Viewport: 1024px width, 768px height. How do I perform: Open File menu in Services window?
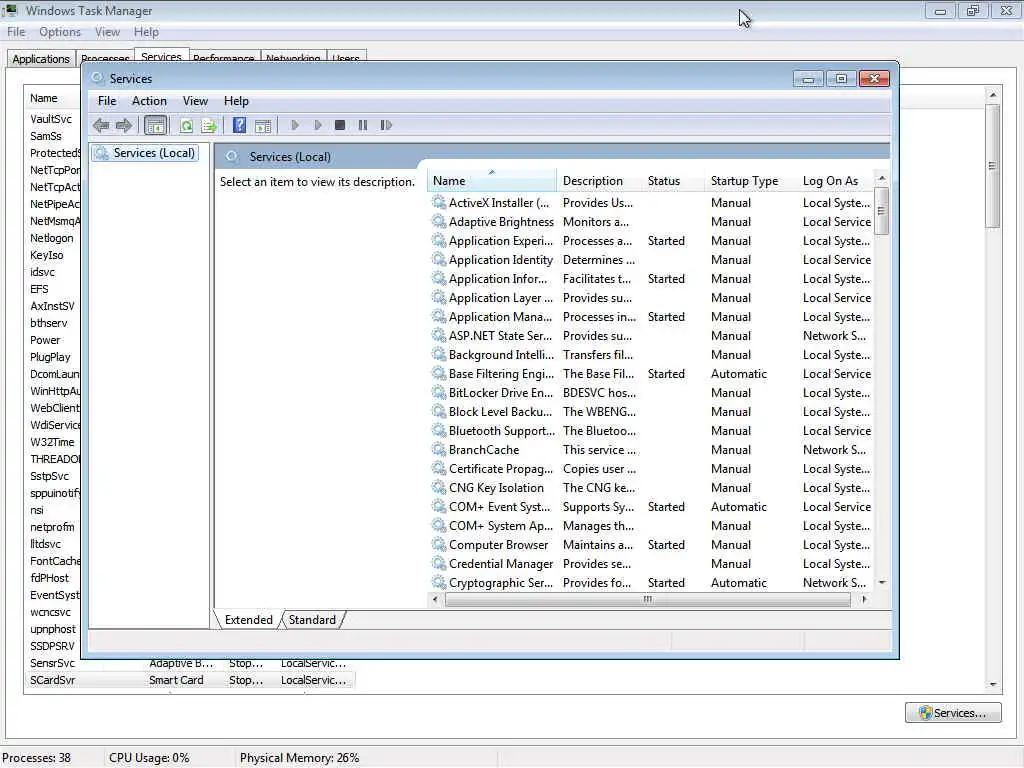107,101
